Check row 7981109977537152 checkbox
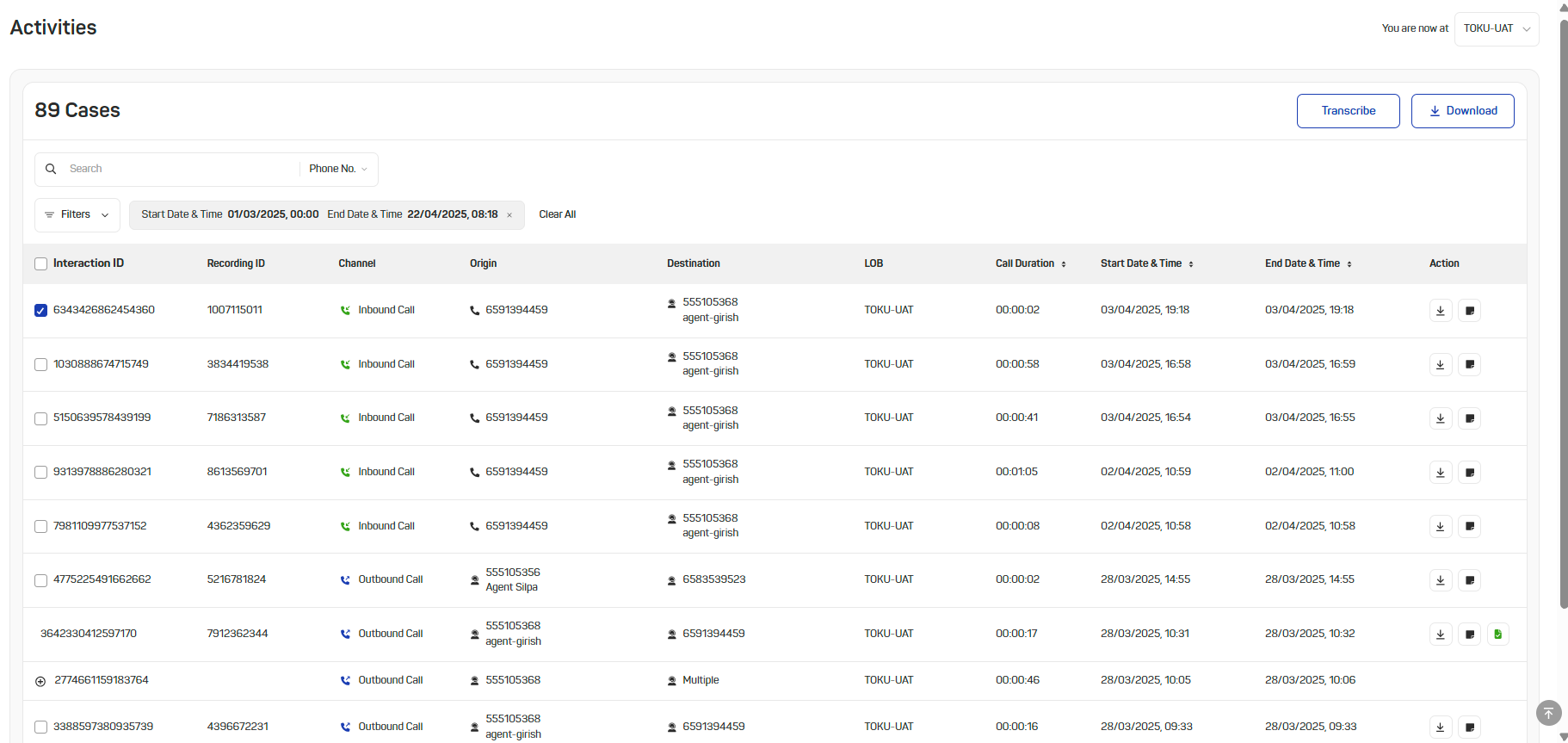The width and height of the screenshot is (1568, 743). pyautogui.click(x=40, y=527)
